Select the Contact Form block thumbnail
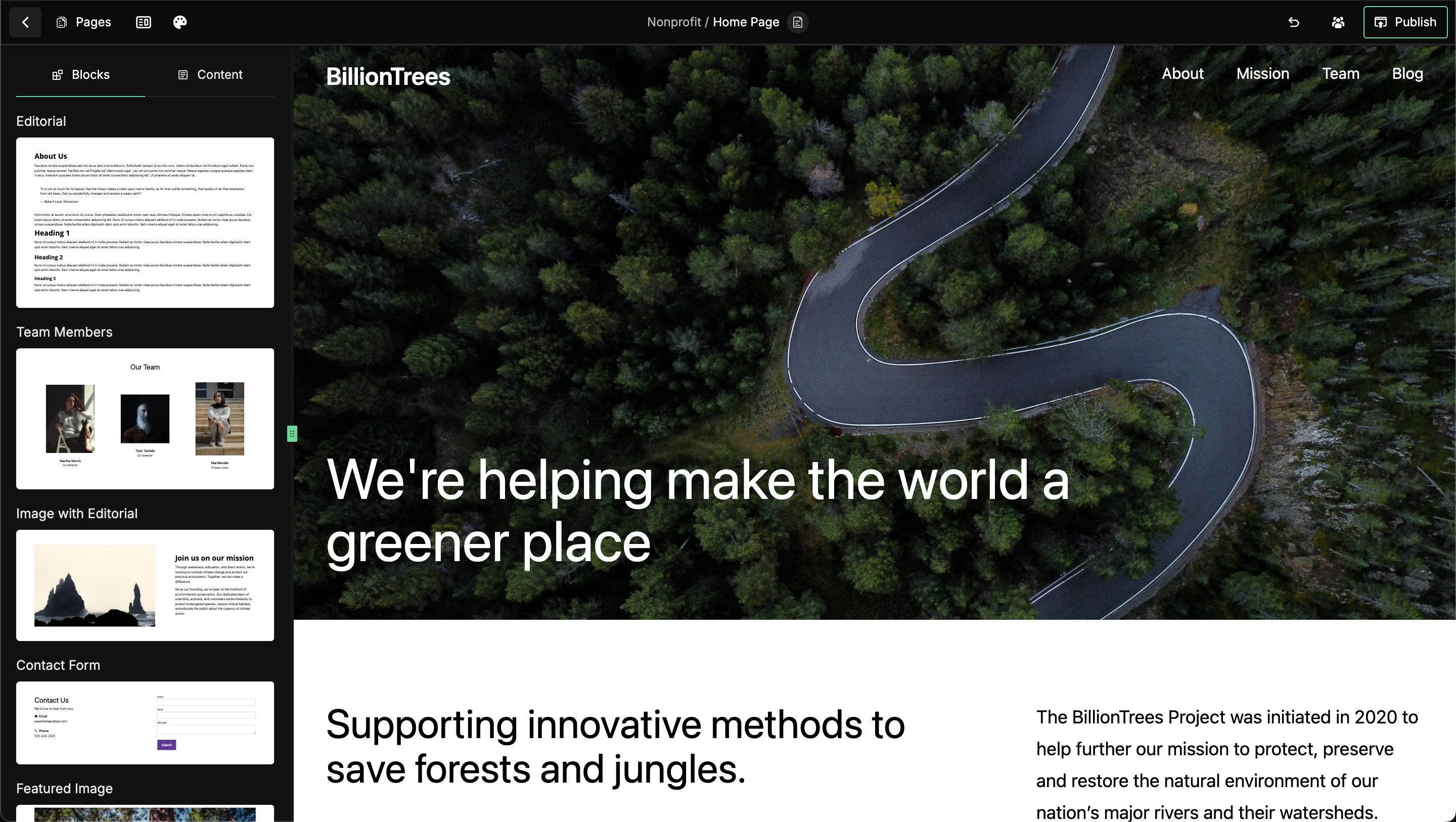Screen dimensions: 1456x822 [145, 722]
